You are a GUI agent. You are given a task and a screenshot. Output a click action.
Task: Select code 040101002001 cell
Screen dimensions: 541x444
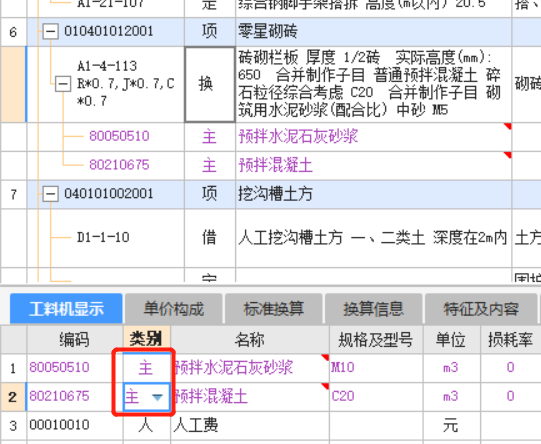(x=109, y=194)
